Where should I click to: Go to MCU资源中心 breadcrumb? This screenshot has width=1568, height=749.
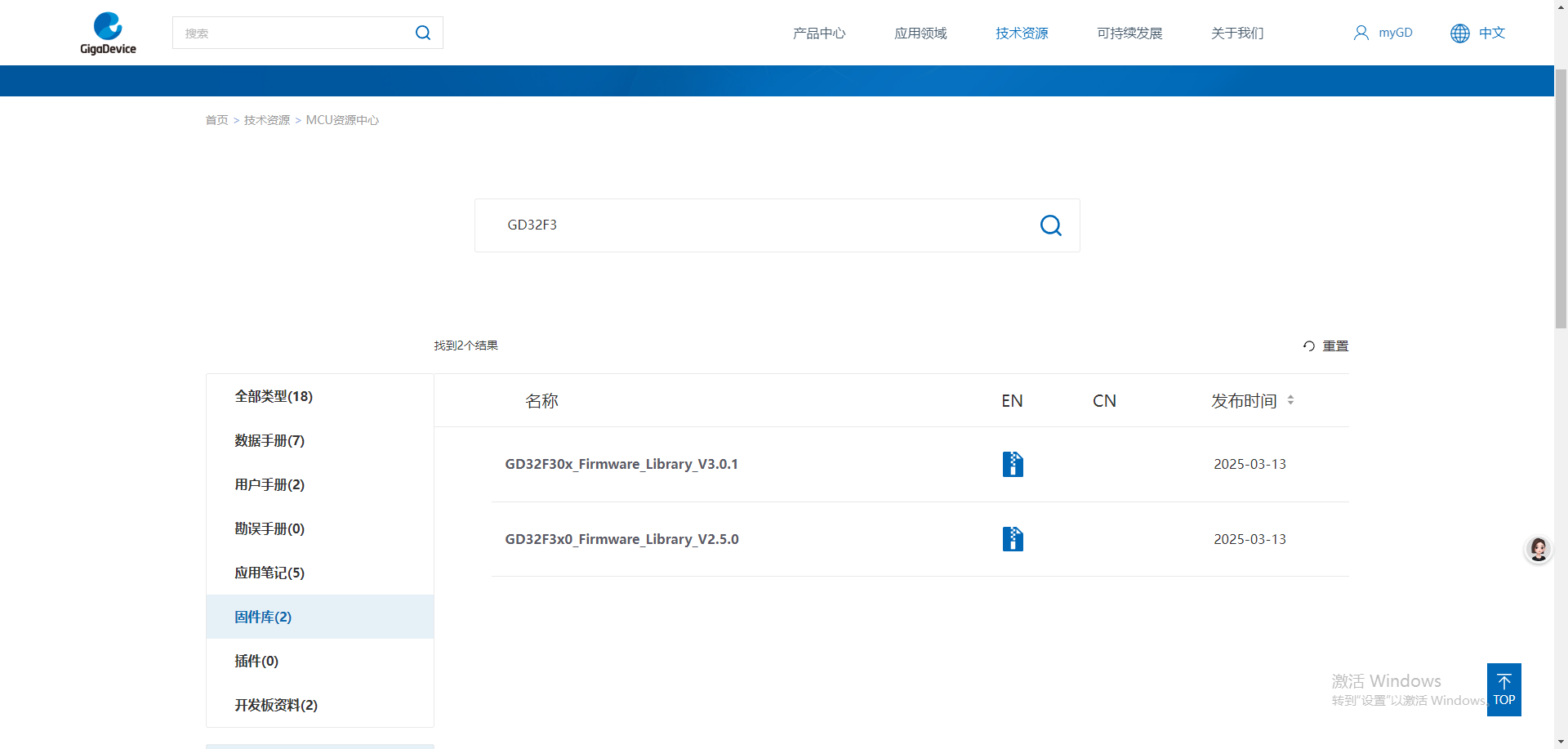342,120
